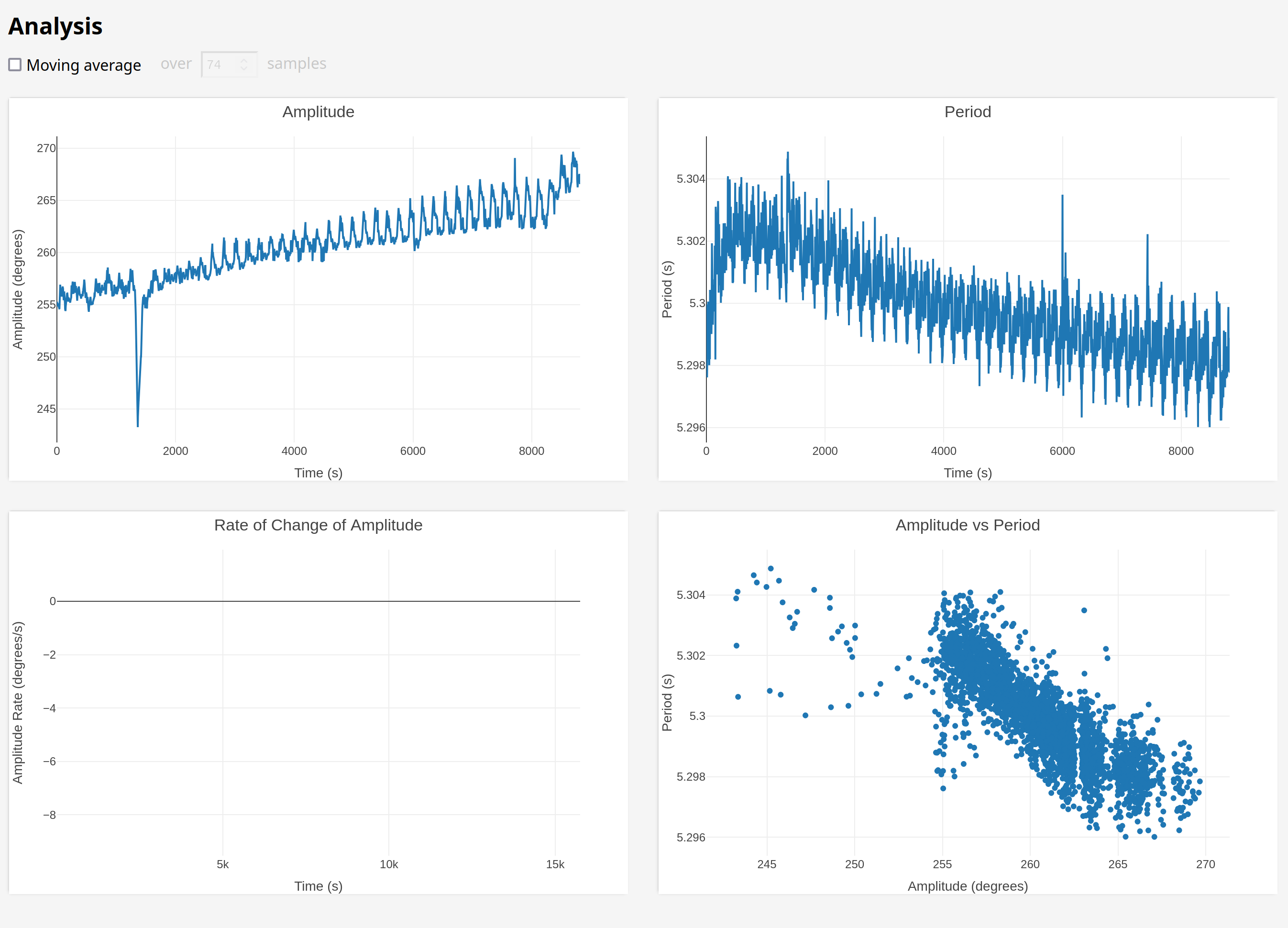Click the down arrow of samples stepper
The image size is (1288, 928).
tap(243, 68)
